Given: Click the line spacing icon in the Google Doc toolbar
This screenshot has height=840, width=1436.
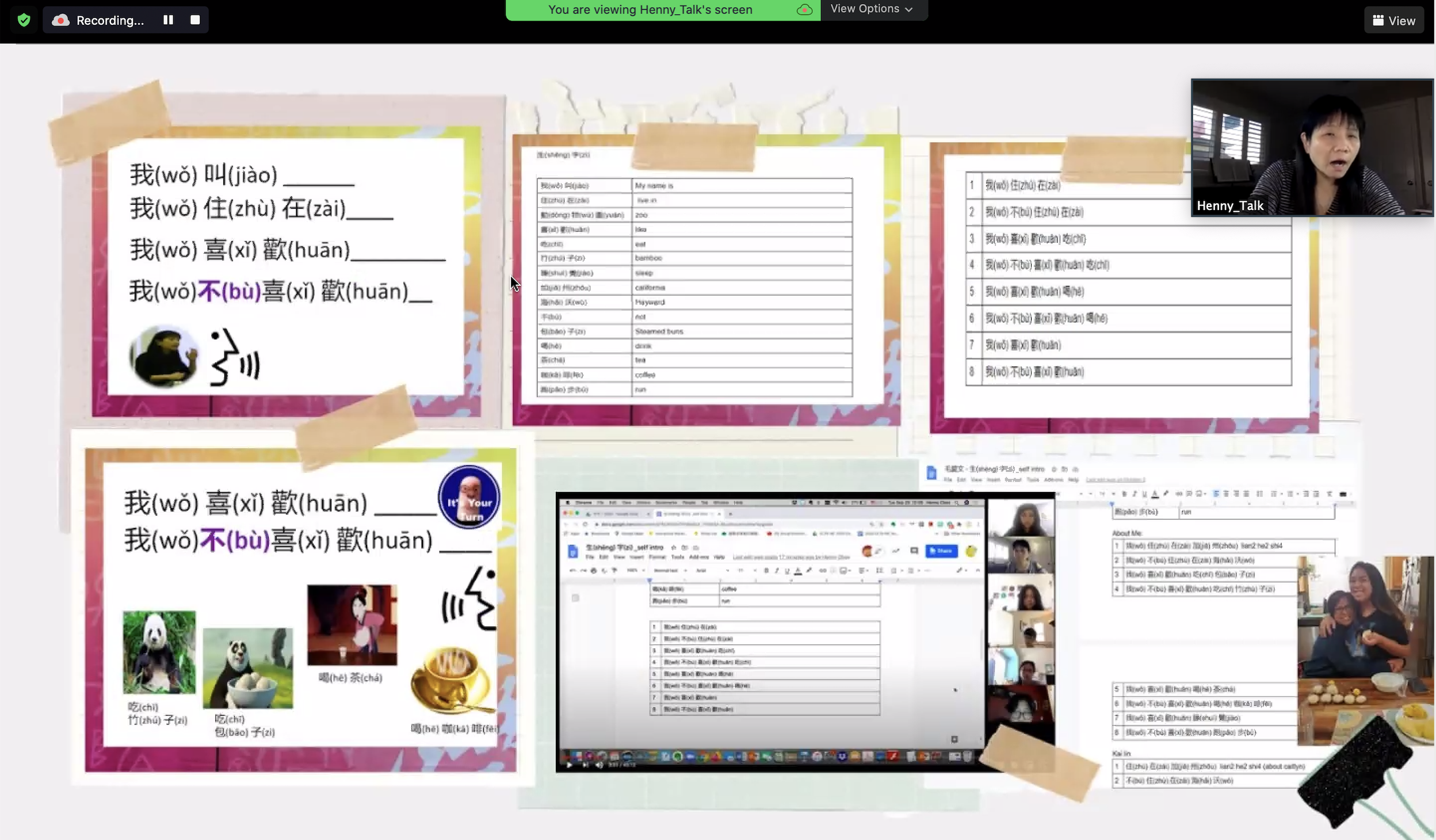Looking at the screenshot, I should [x=1260, y=494].
